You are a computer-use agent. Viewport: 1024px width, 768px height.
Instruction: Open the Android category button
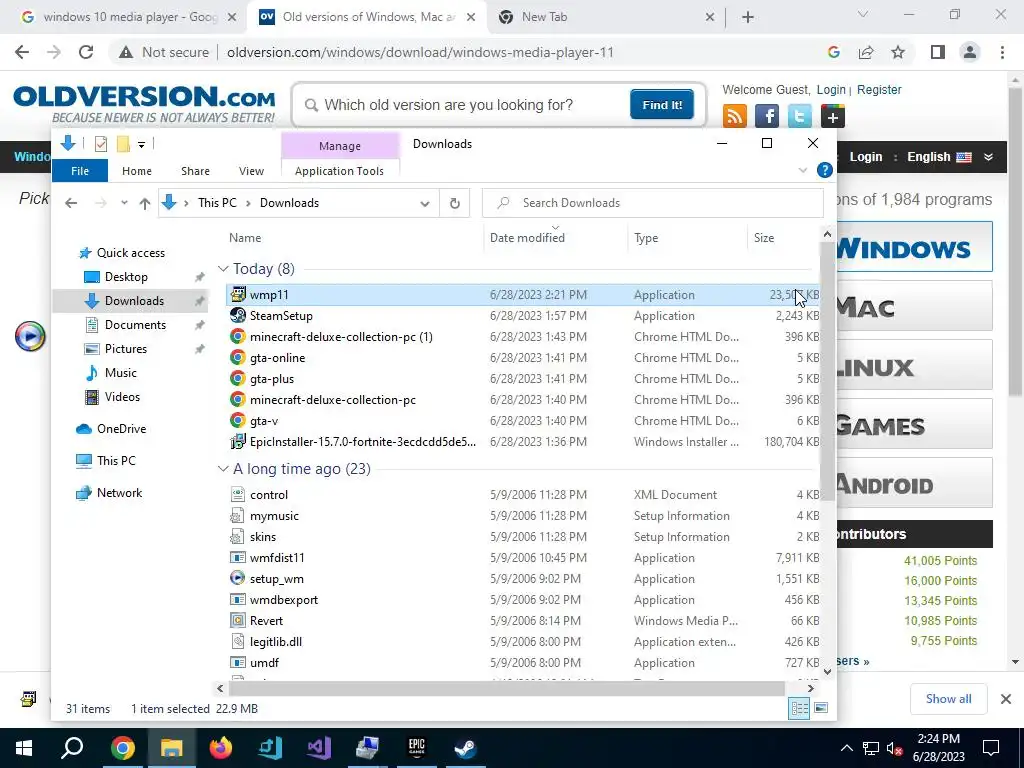point(914,483)
